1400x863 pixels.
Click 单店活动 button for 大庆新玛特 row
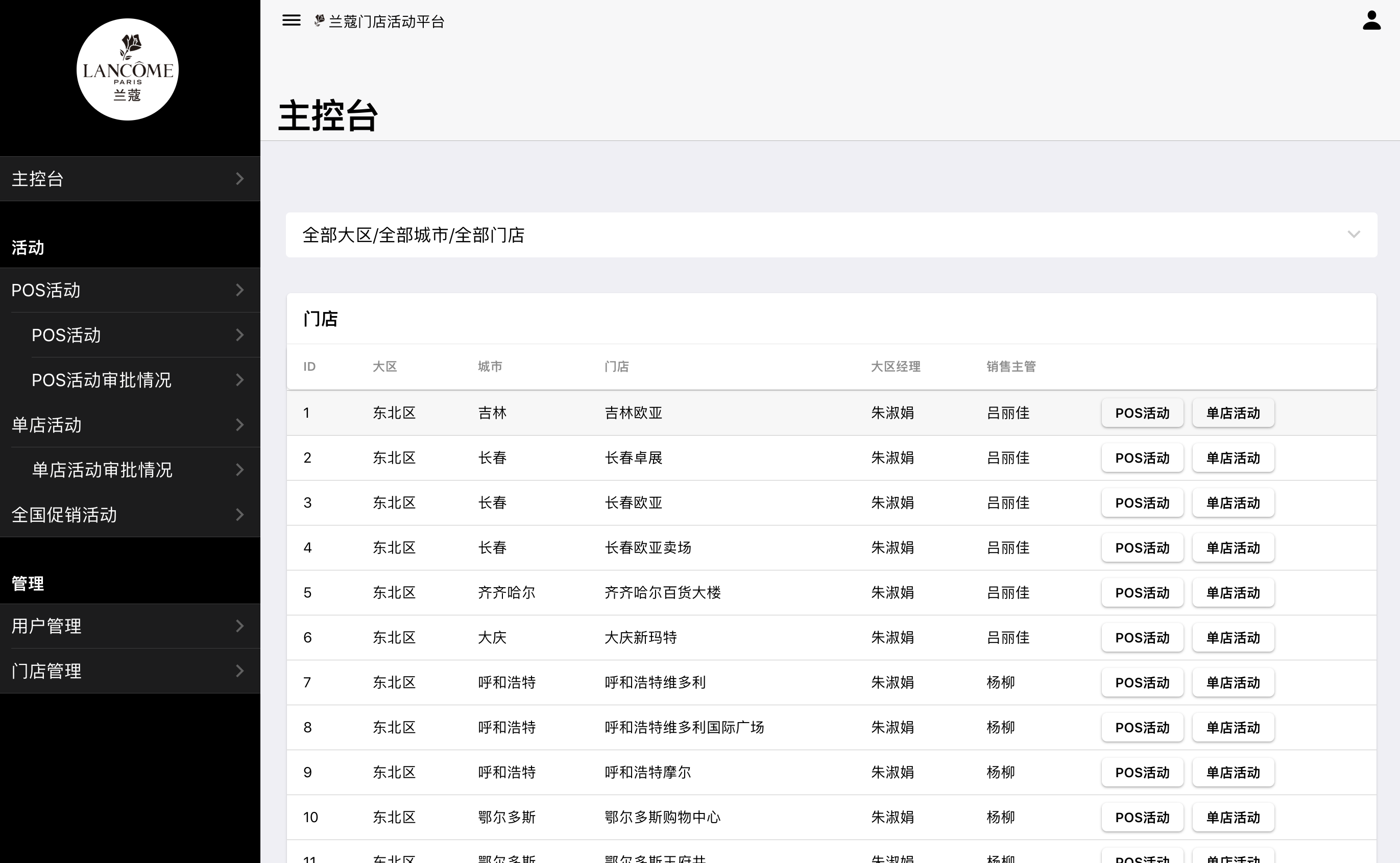pyautogui.click(x=1233, y=637)
